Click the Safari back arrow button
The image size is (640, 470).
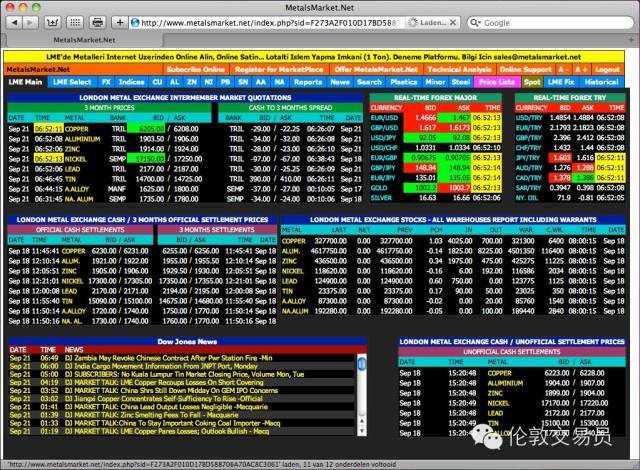click(x=14, y=22)
